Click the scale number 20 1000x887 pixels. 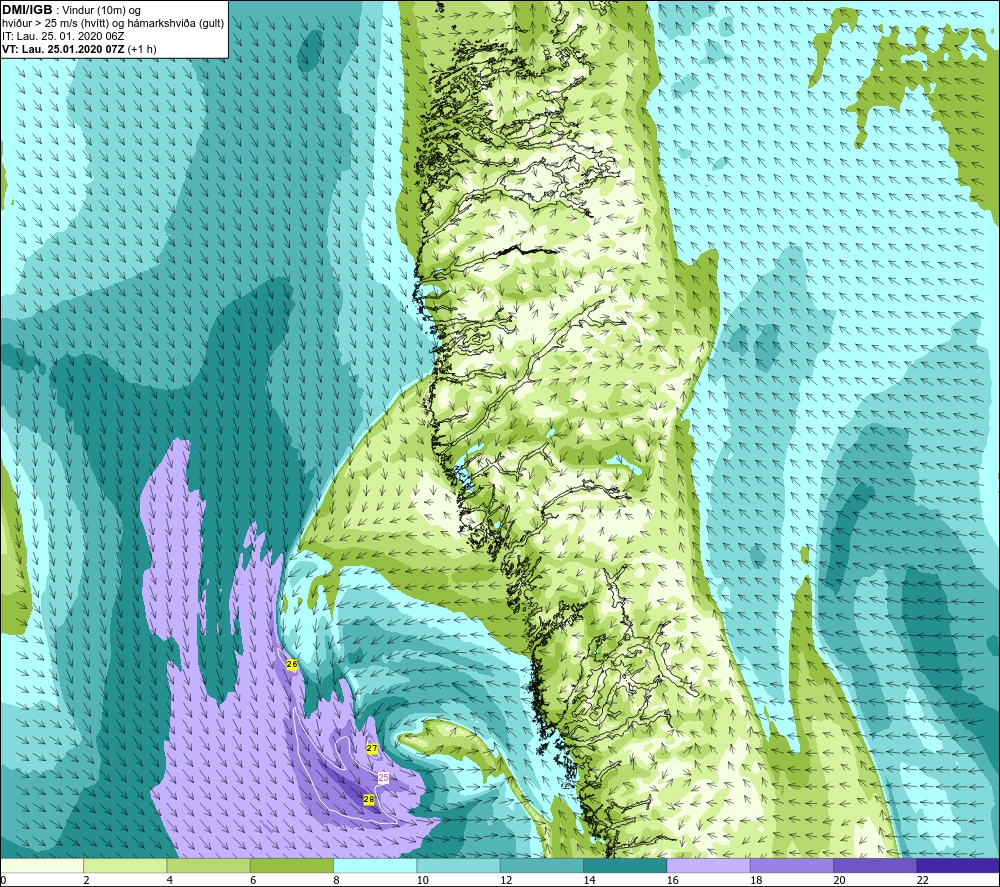point(839,880)
